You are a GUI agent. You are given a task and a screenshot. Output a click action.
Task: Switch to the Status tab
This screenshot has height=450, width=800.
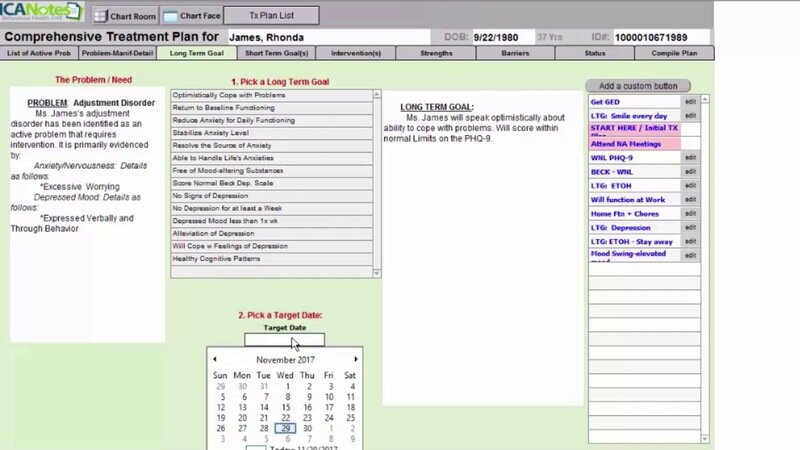coord(595,53)
